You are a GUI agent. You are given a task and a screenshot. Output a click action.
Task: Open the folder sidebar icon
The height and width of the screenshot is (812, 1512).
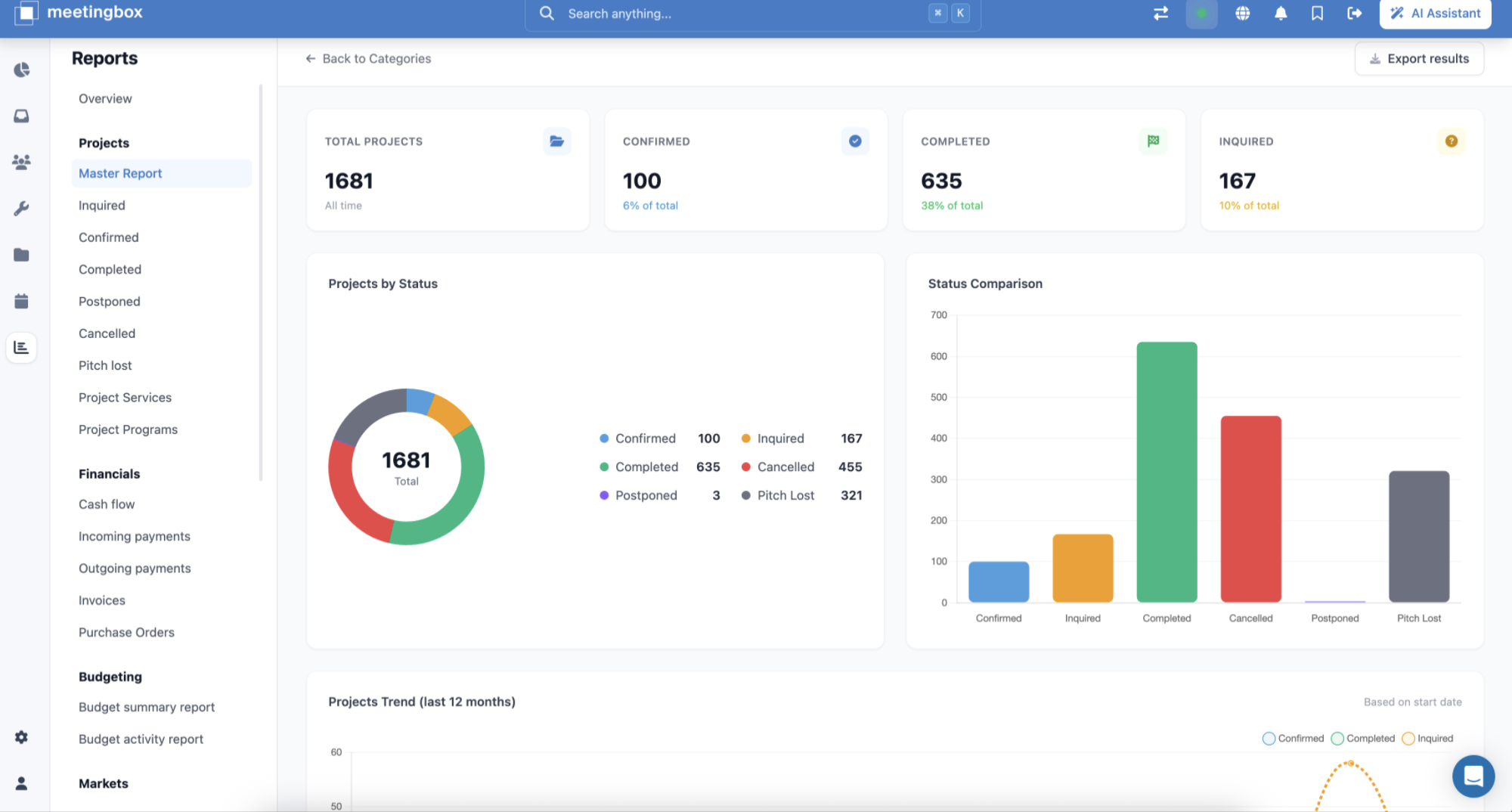22,255
